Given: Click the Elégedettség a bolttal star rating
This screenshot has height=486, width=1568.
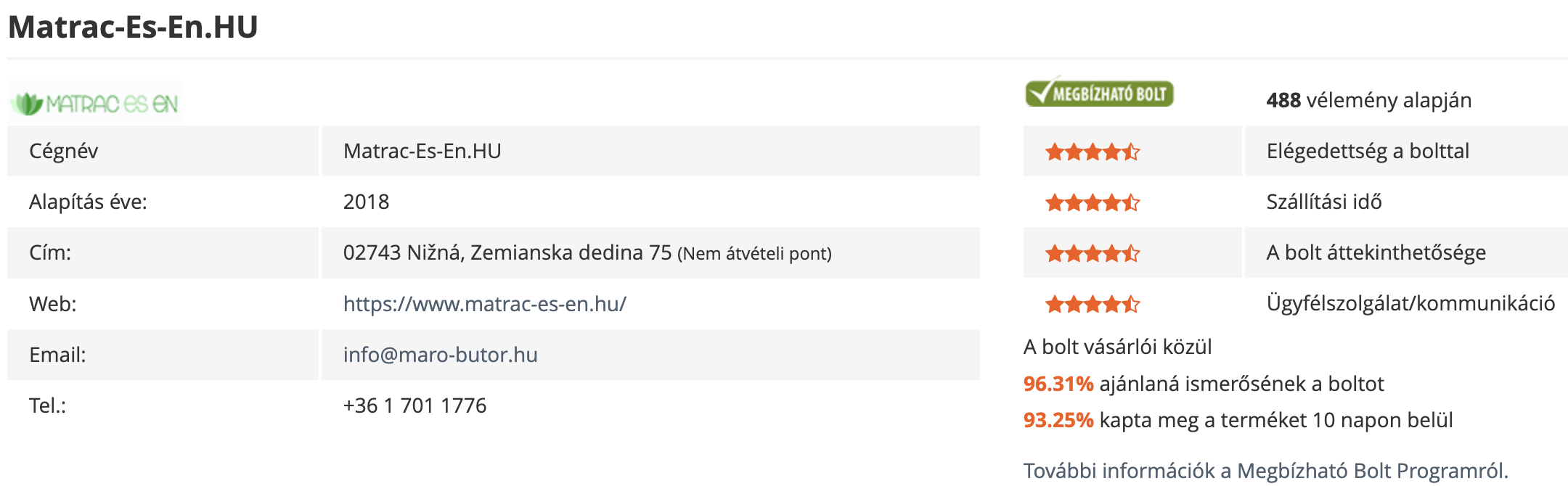Looking at the screenshot, I should (x=1093, y=152).
